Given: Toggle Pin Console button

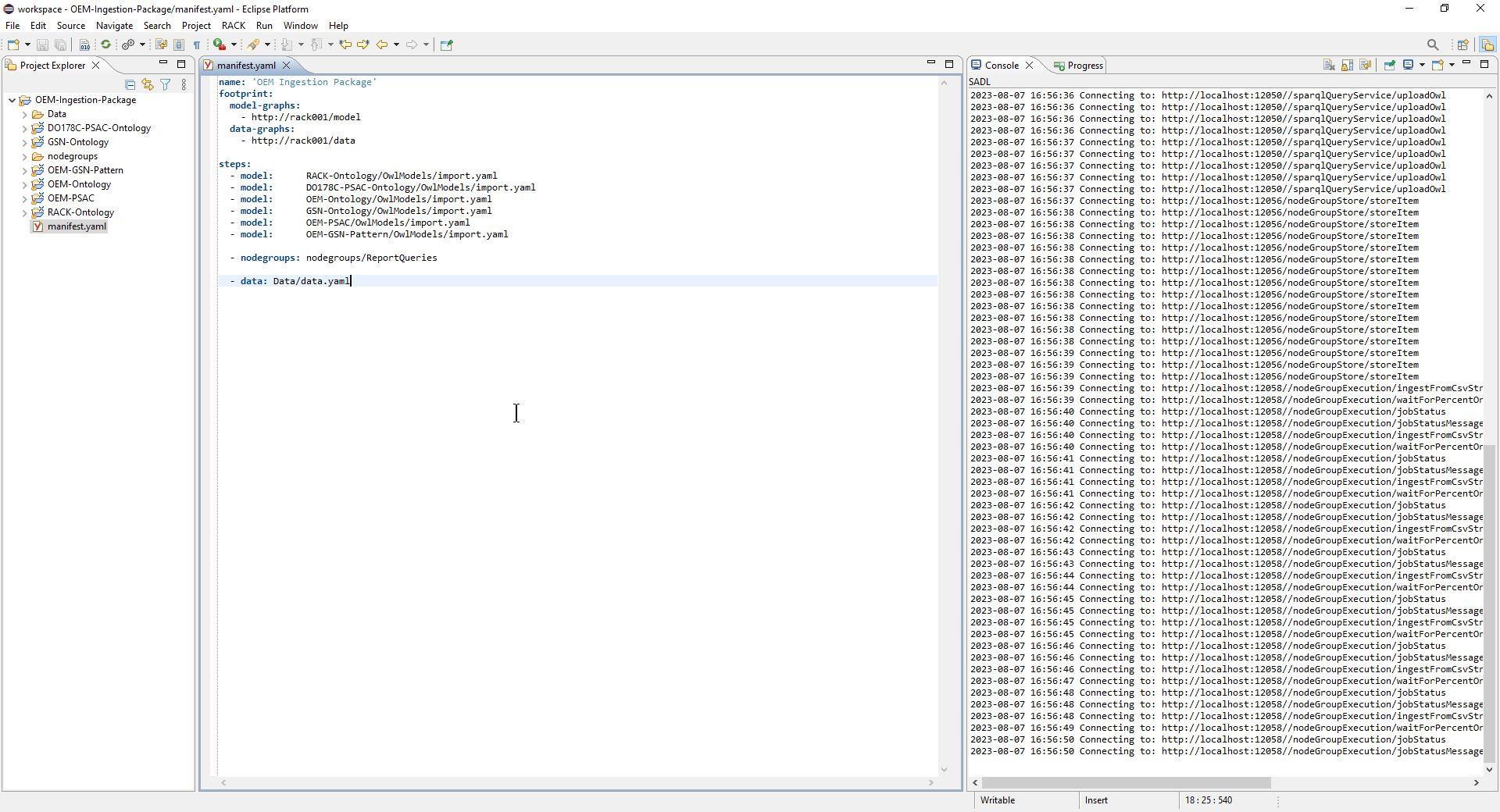Looking at the screenshot, I should pos(1389,65).
